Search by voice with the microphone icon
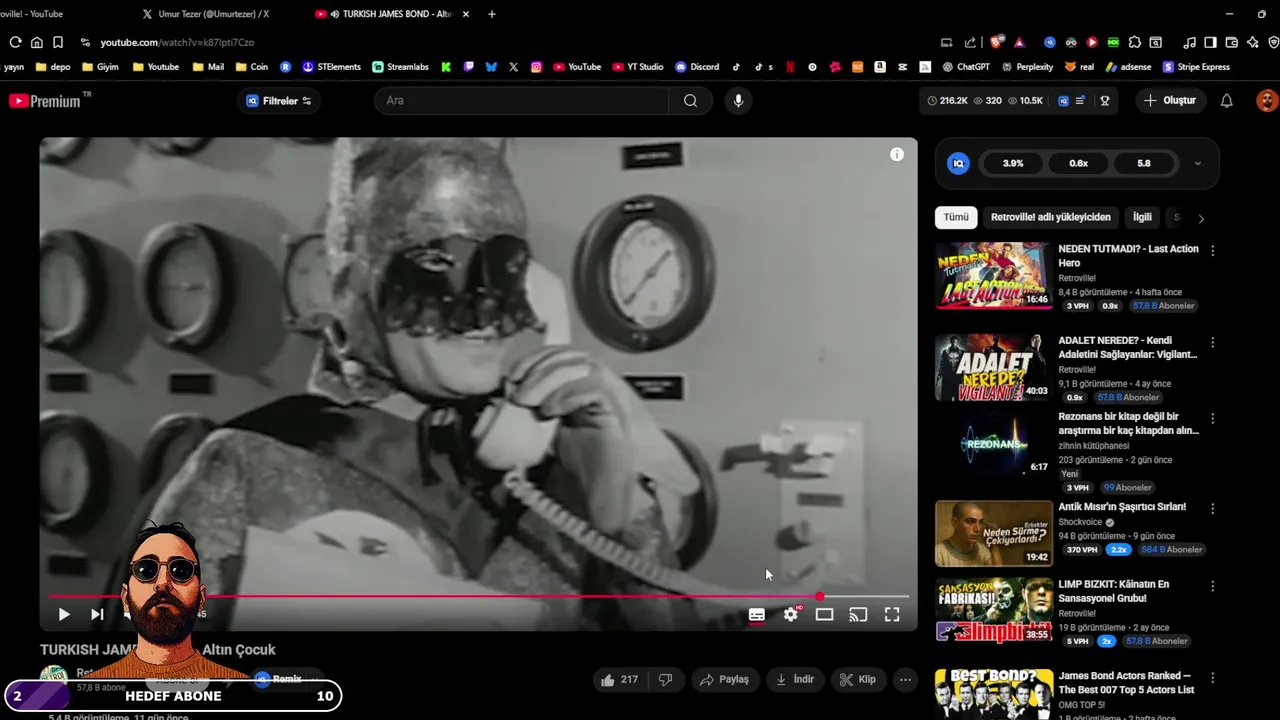This screenshot has height=720, width=1280. (738, 101)
